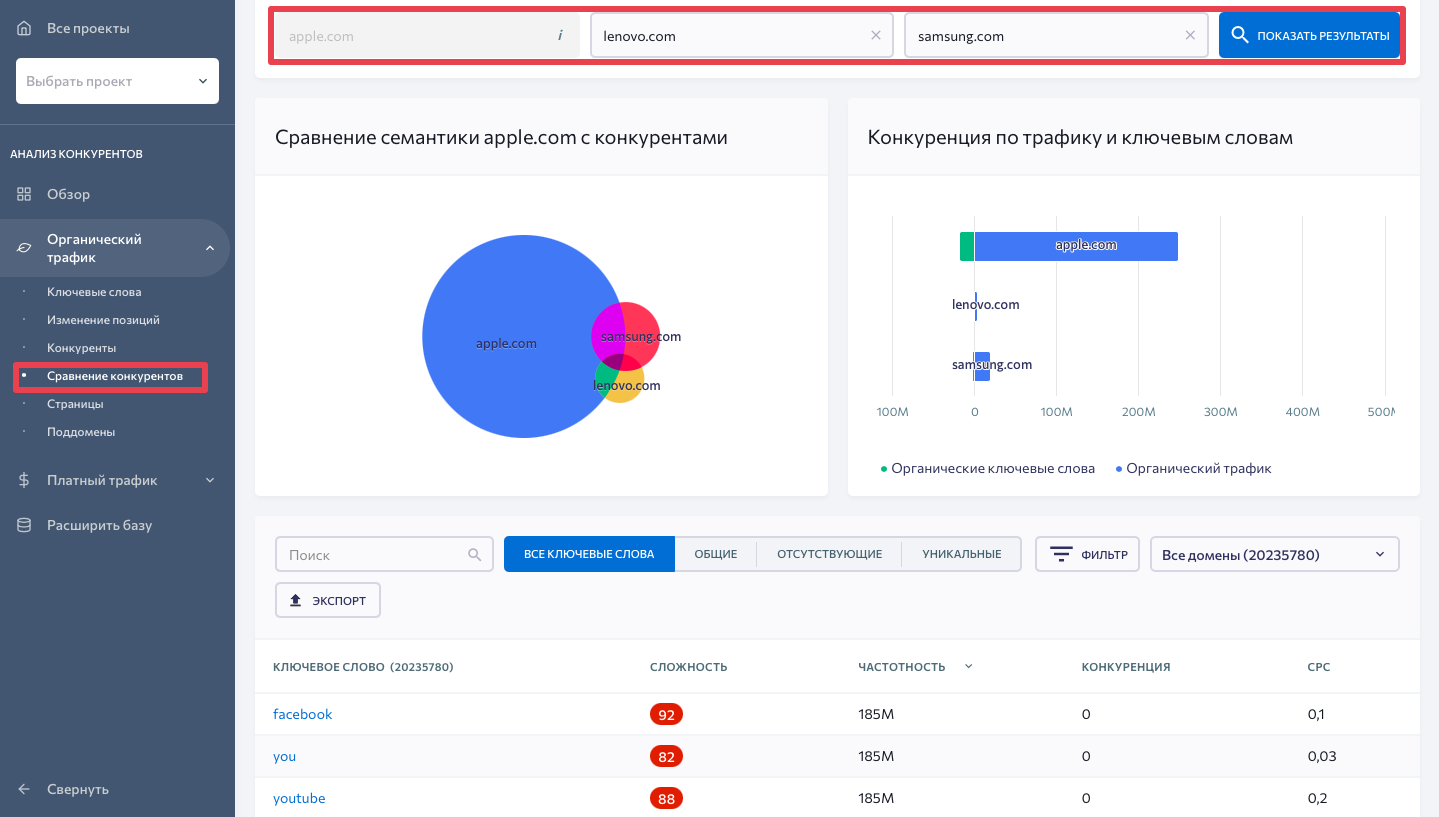Select the export upload arrow icon
Viewport: 1439px width, 817px height.
coord(295,601)
